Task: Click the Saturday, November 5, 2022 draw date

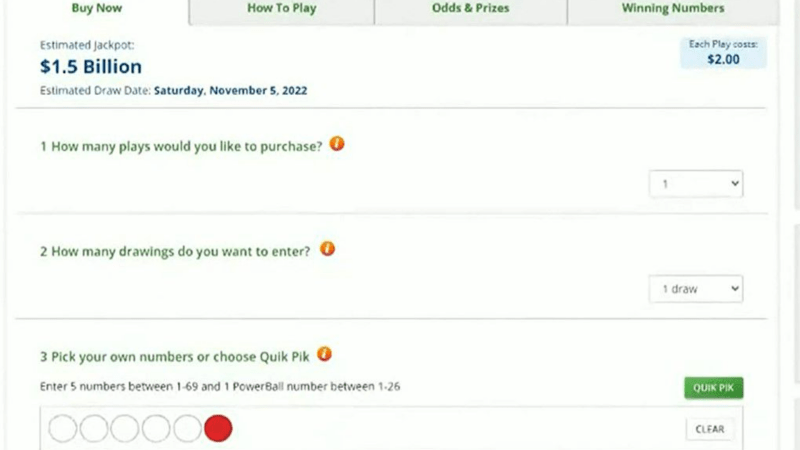Action: click(x=231, y=91)
